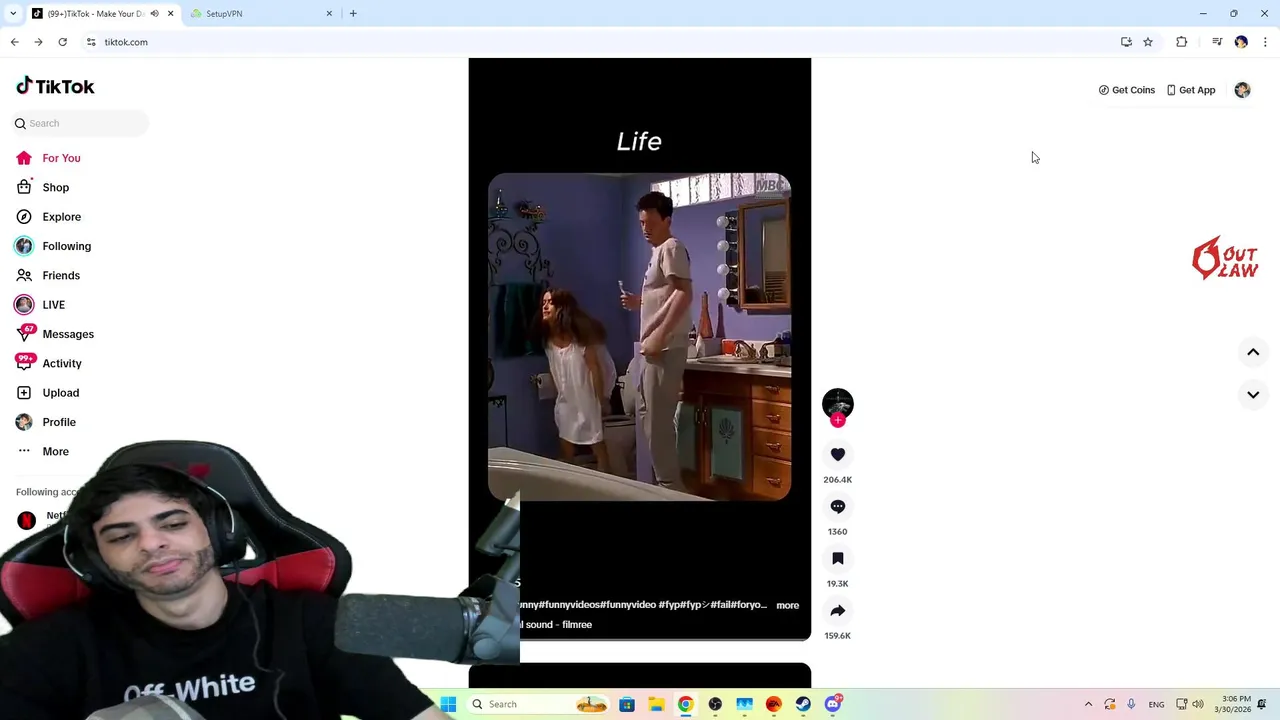Open a new browser tab

pyautogui.click(x=353, y=14)
